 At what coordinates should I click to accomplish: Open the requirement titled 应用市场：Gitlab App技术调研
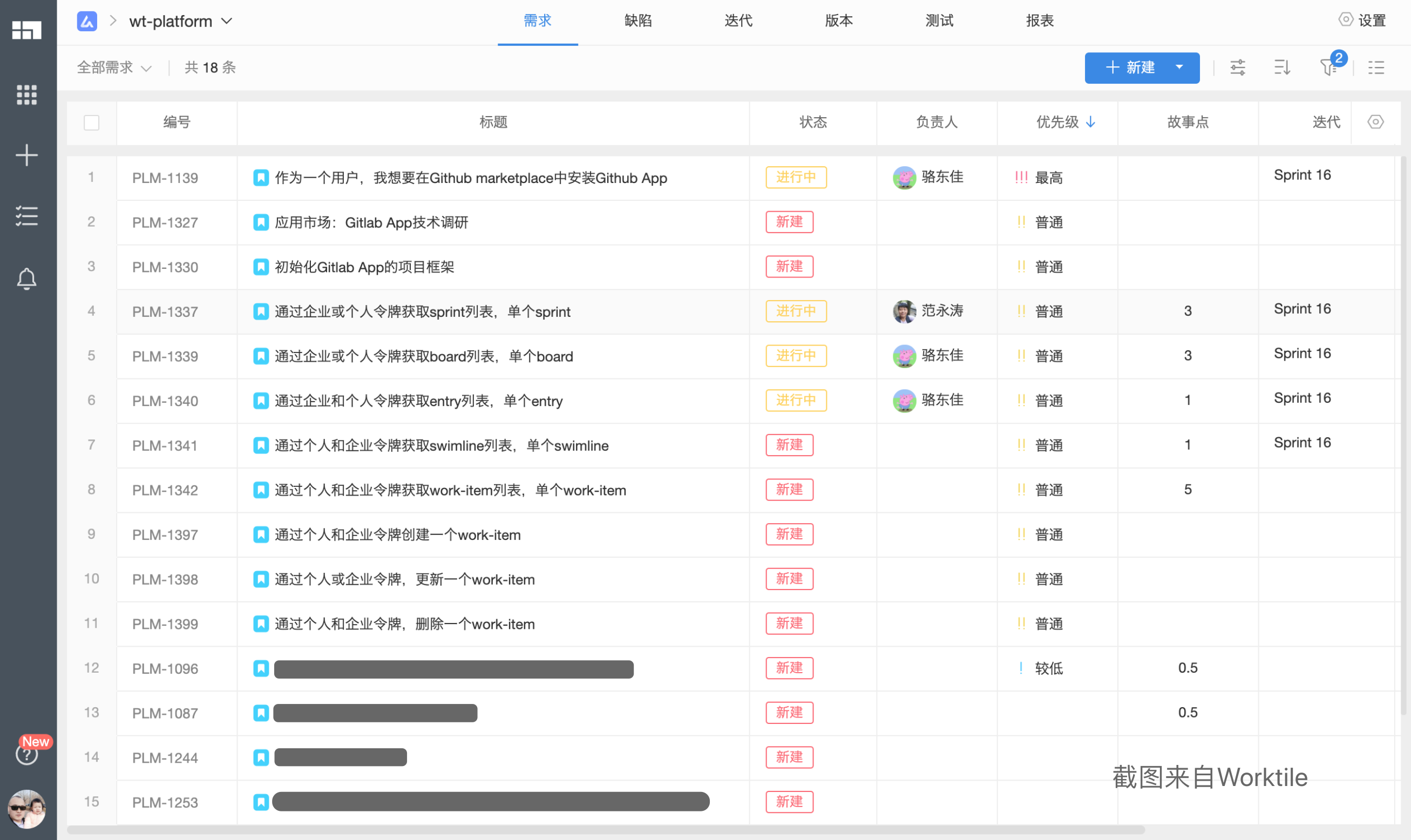[x=371, y=222]
